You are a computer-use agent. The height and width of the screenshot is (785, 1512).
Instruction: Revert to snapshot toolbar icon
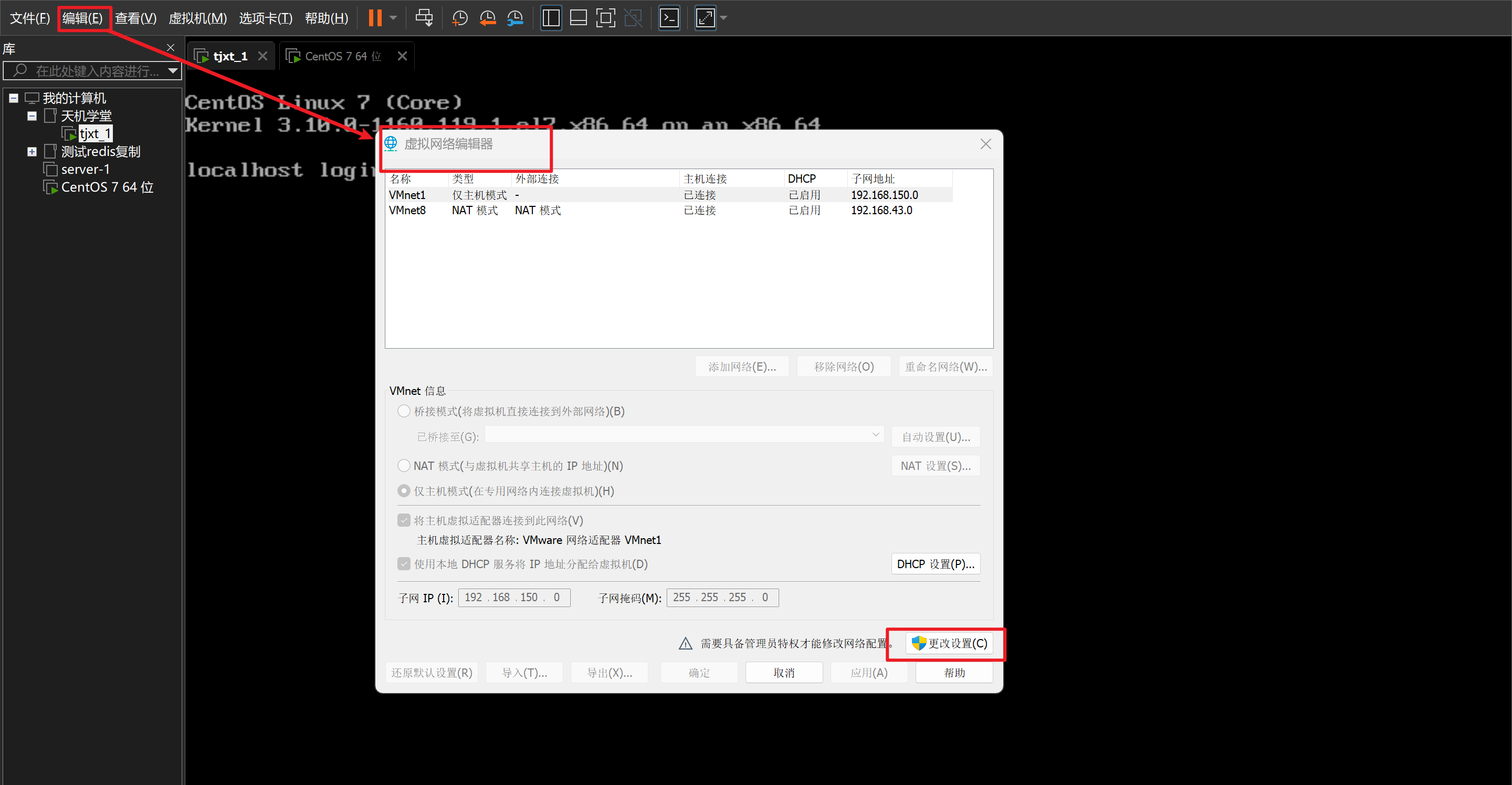point(487,18)
